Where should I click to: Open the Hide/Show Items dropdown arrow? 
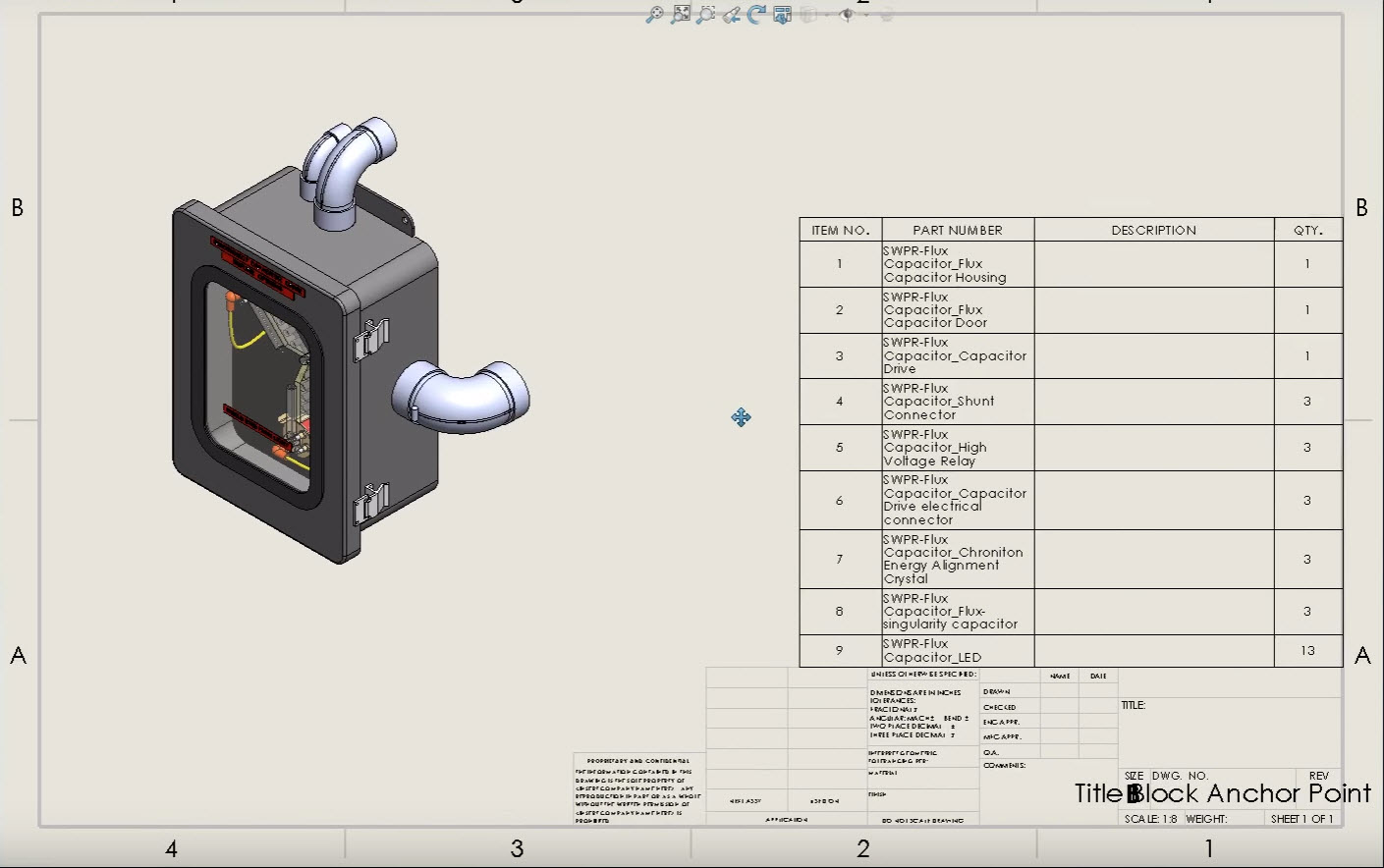[x=866, y=15]
